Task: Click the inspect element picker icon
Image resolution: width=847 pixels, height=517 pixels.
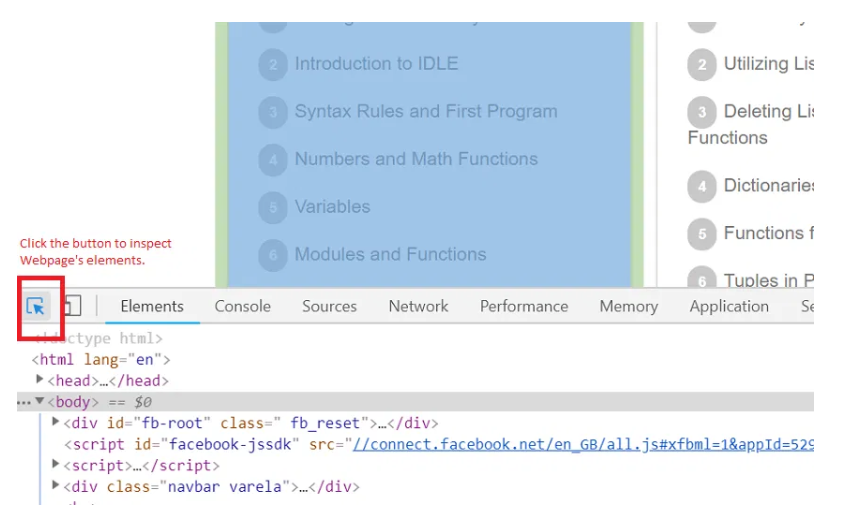Action: pos(36,306)
